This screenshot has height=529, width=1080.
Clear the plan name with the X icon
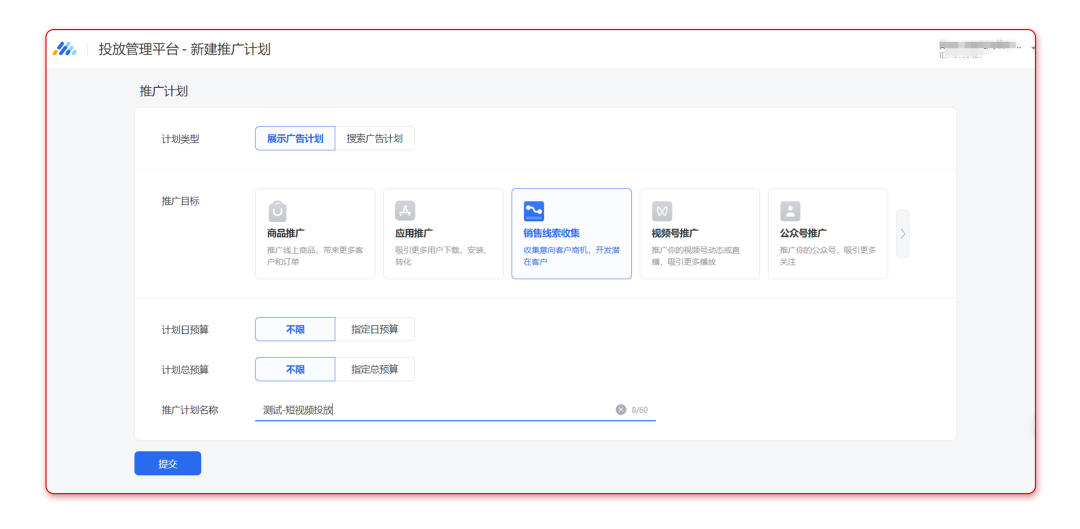click(x=620, y=410)
